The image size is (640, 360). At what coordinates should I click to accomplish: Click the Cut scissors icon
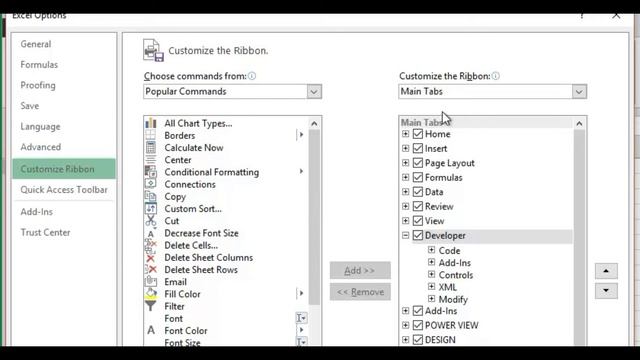click(151, 221)
